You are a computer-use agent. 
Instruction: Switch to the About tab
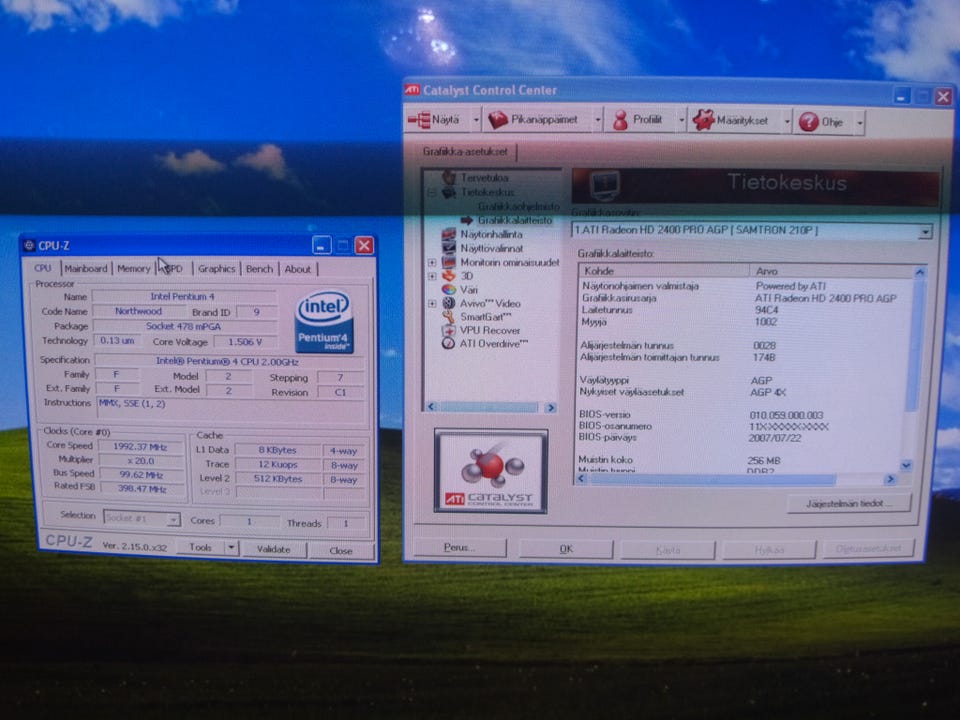coord(298,269)
